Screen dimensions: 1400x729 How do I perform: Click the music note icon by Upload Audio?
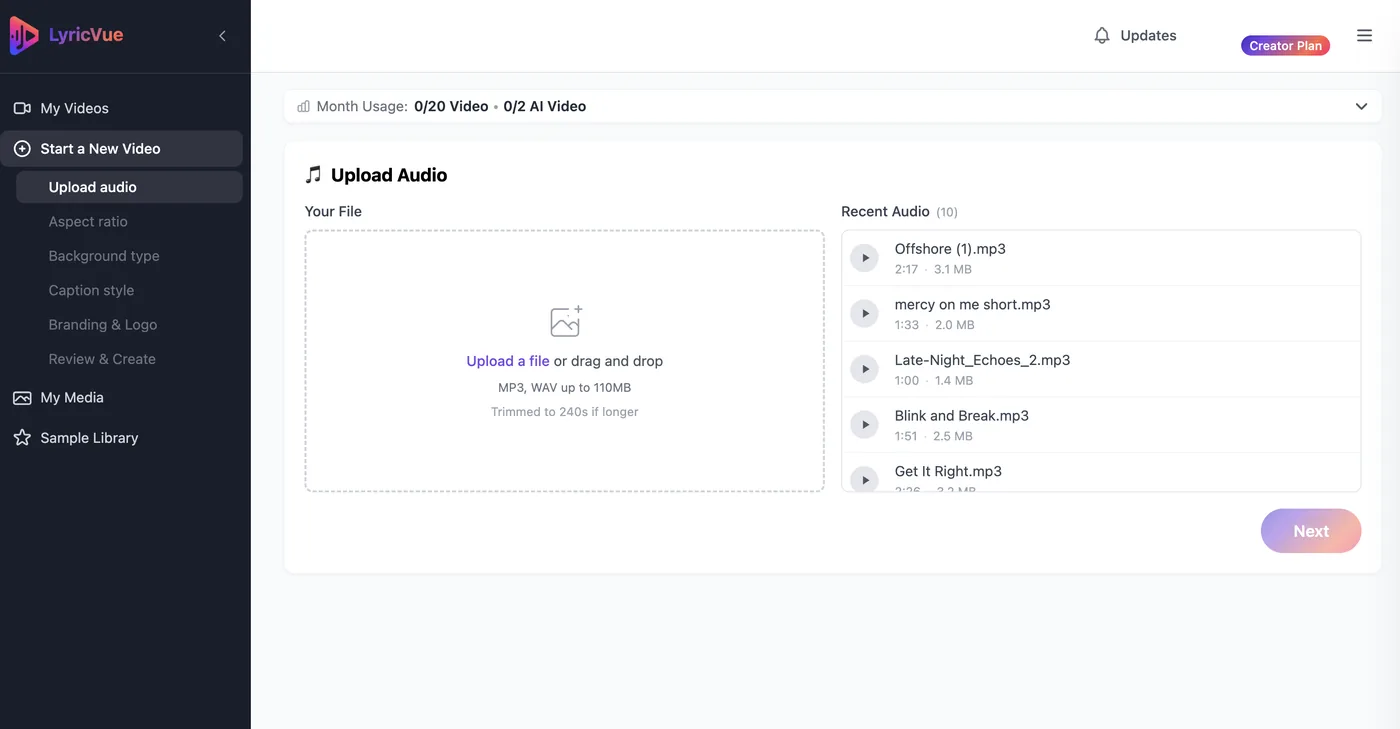[x=314, y=175]
